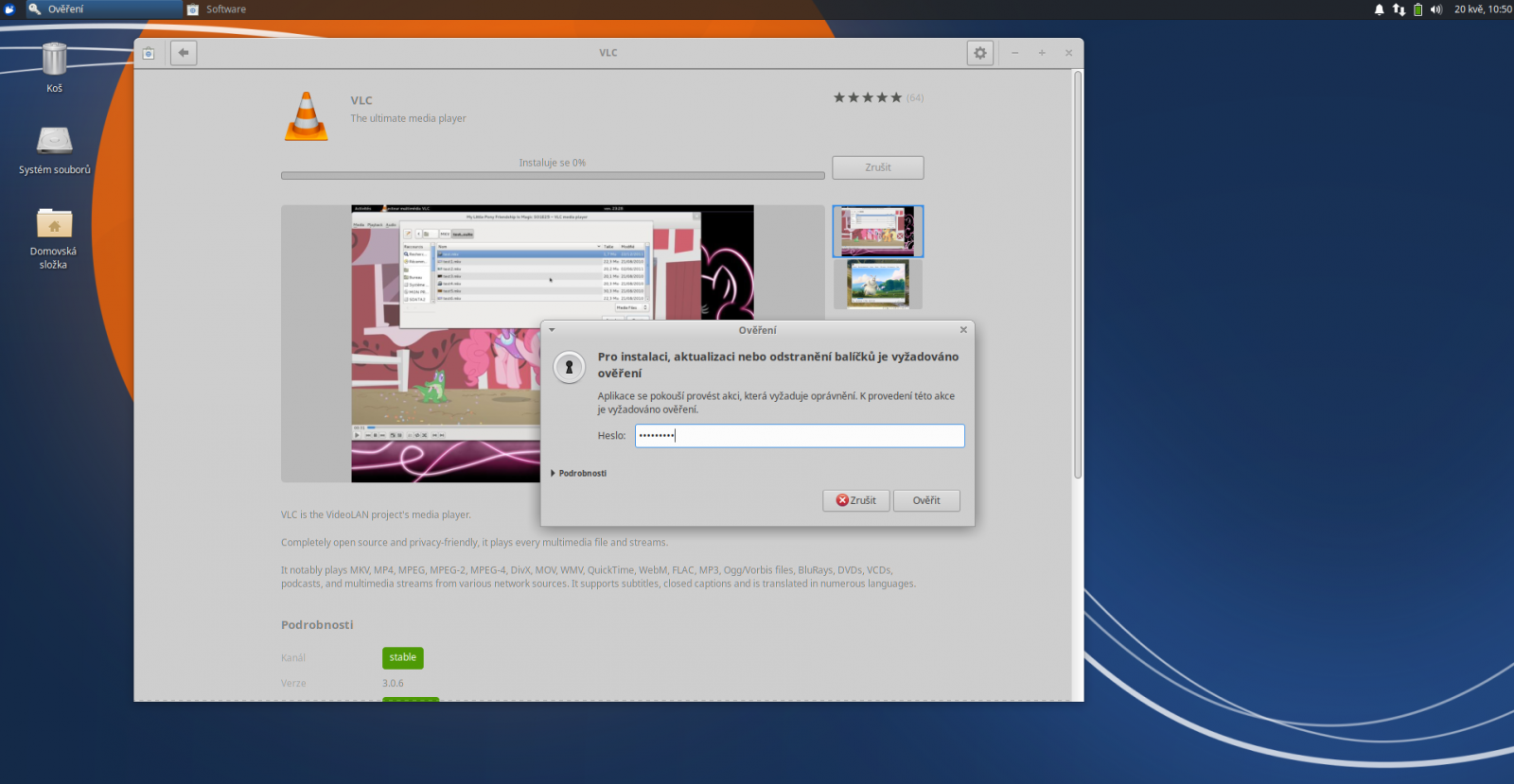Close the Ověření authentication dialog
Screen dimensions: 1514x784
(x=963, y=330)
